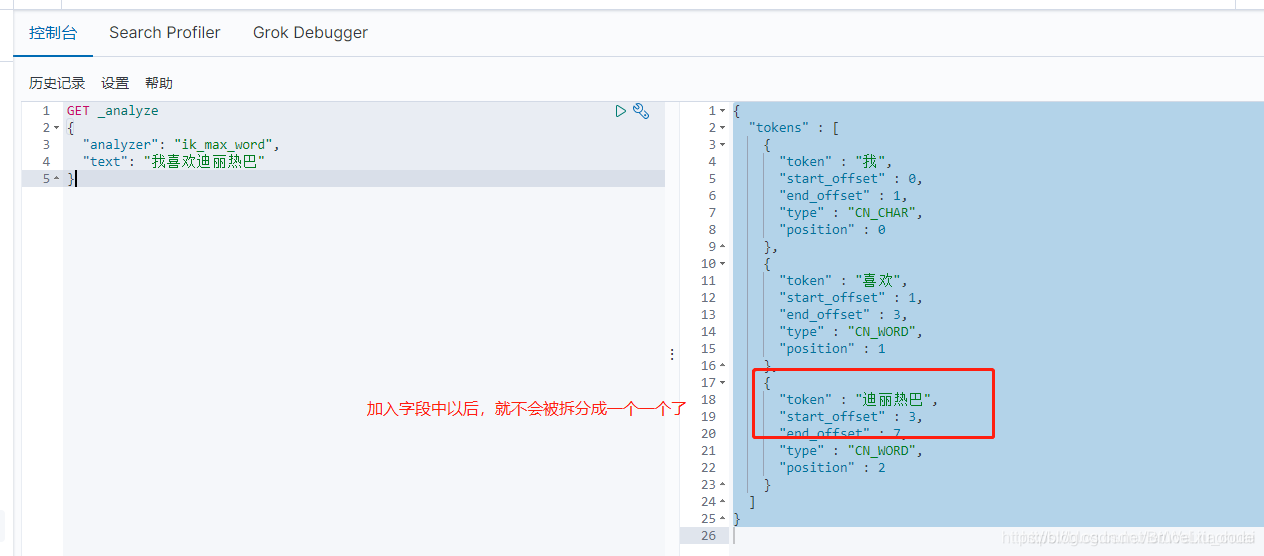Image resolution: width=1264 pixels, height=556 pixels.
Task: Click response line "type" : "CN_CHAR"
Action: click(850, 213)
